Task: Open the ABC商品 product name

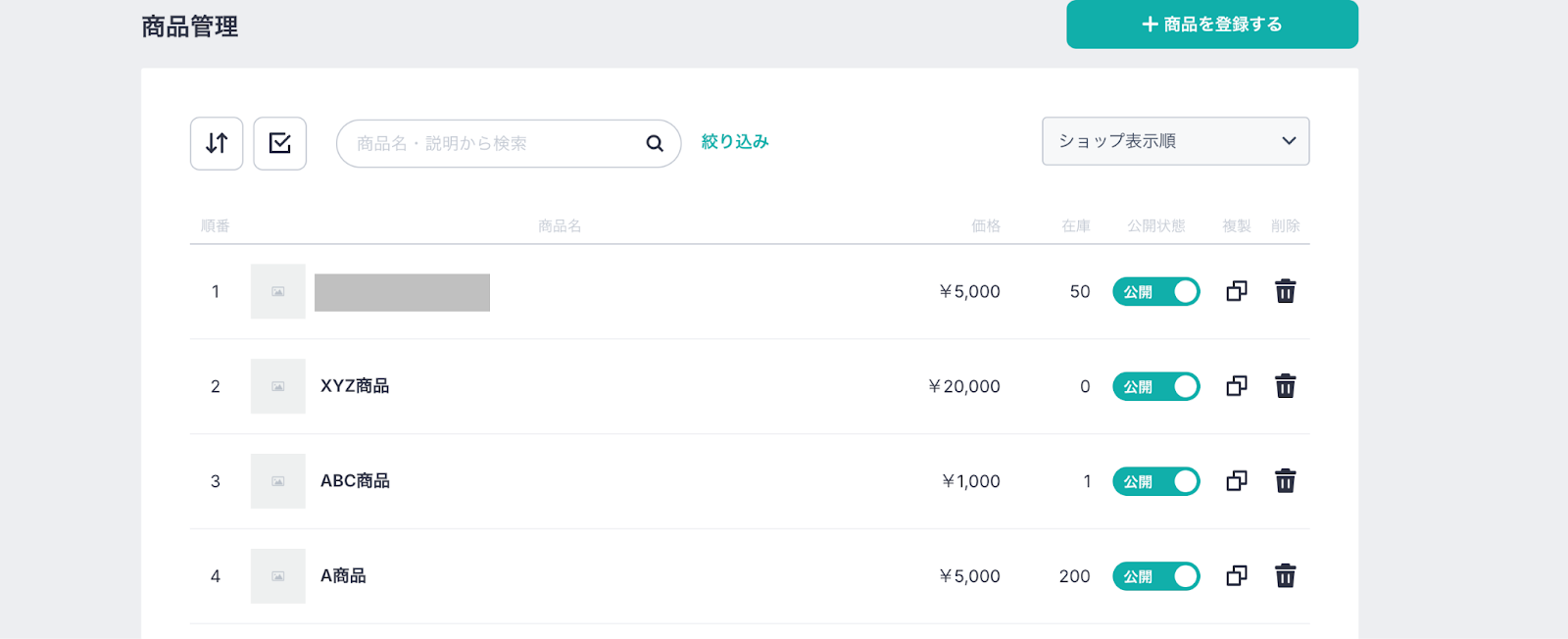Action: pyautogui.click(x=355, y=481)
